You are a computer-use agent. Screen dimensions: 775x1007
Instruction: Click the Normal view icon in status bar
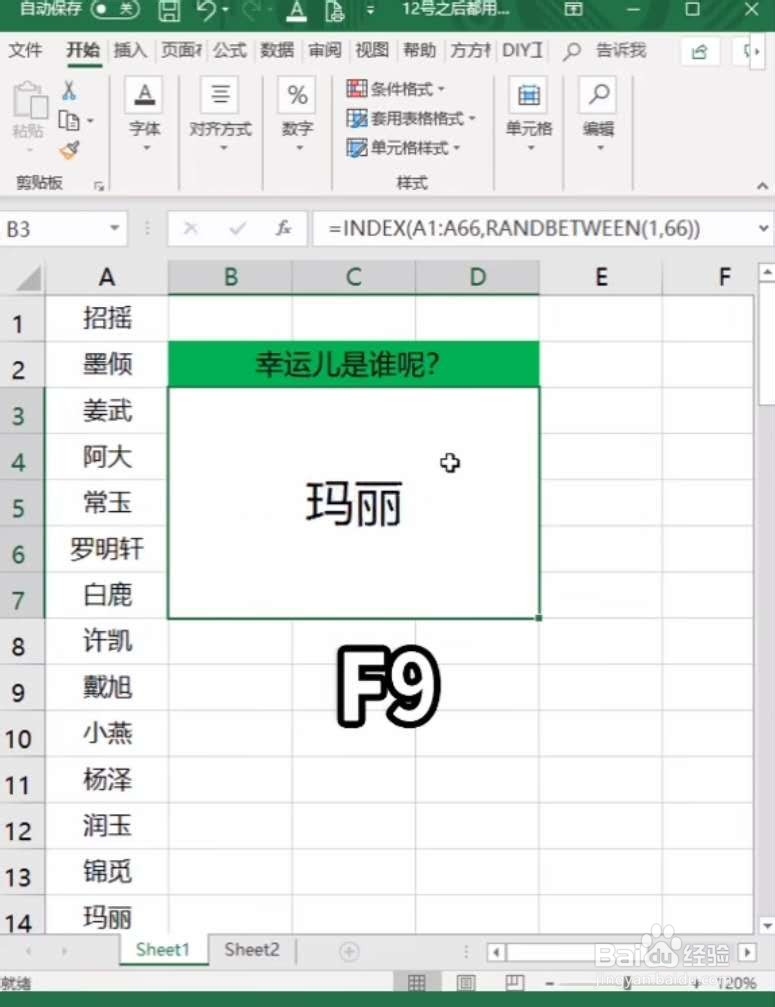point(417,983)
